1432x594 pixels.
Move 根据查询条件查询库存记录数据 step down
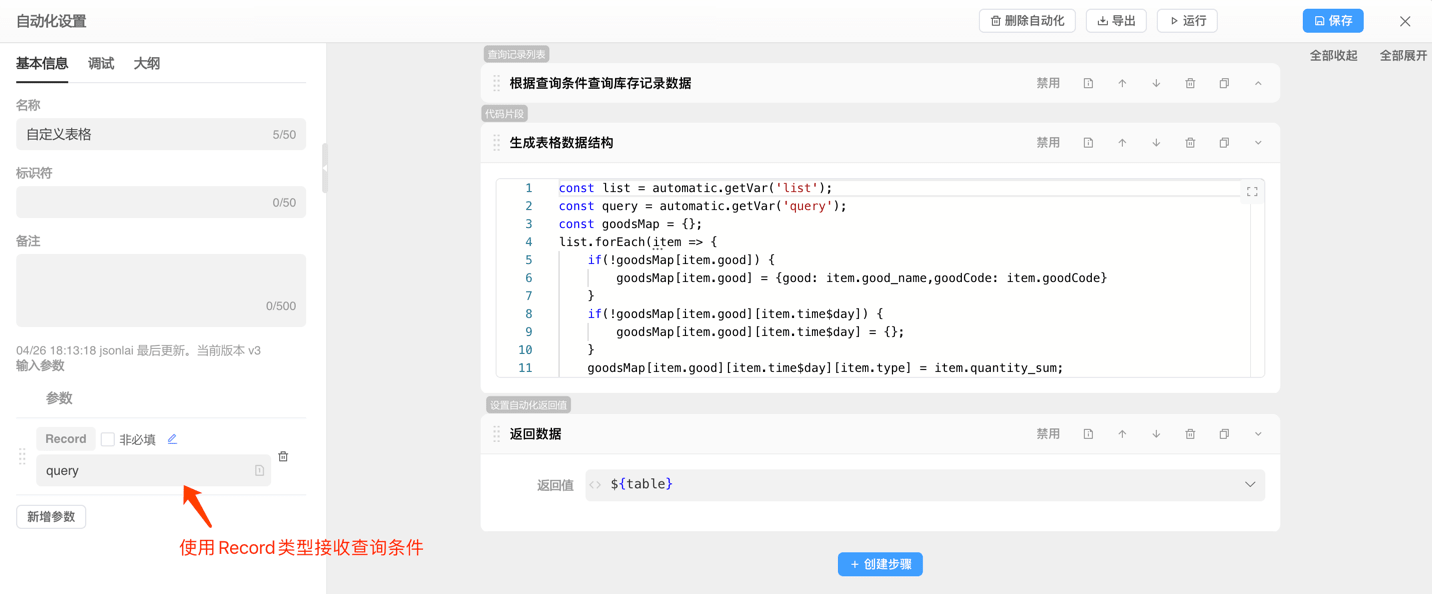pyautogui.click(x=1156, y=84)
